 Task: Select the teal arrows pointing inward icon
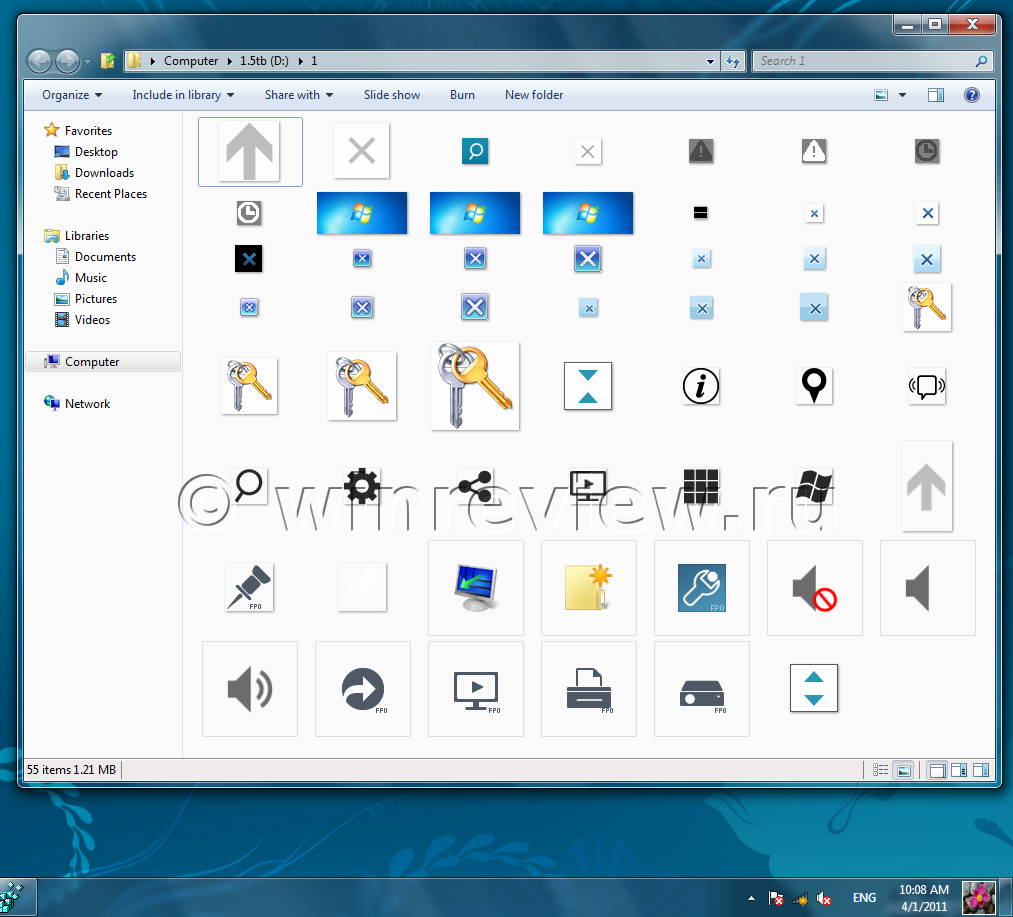coord(588,386)
